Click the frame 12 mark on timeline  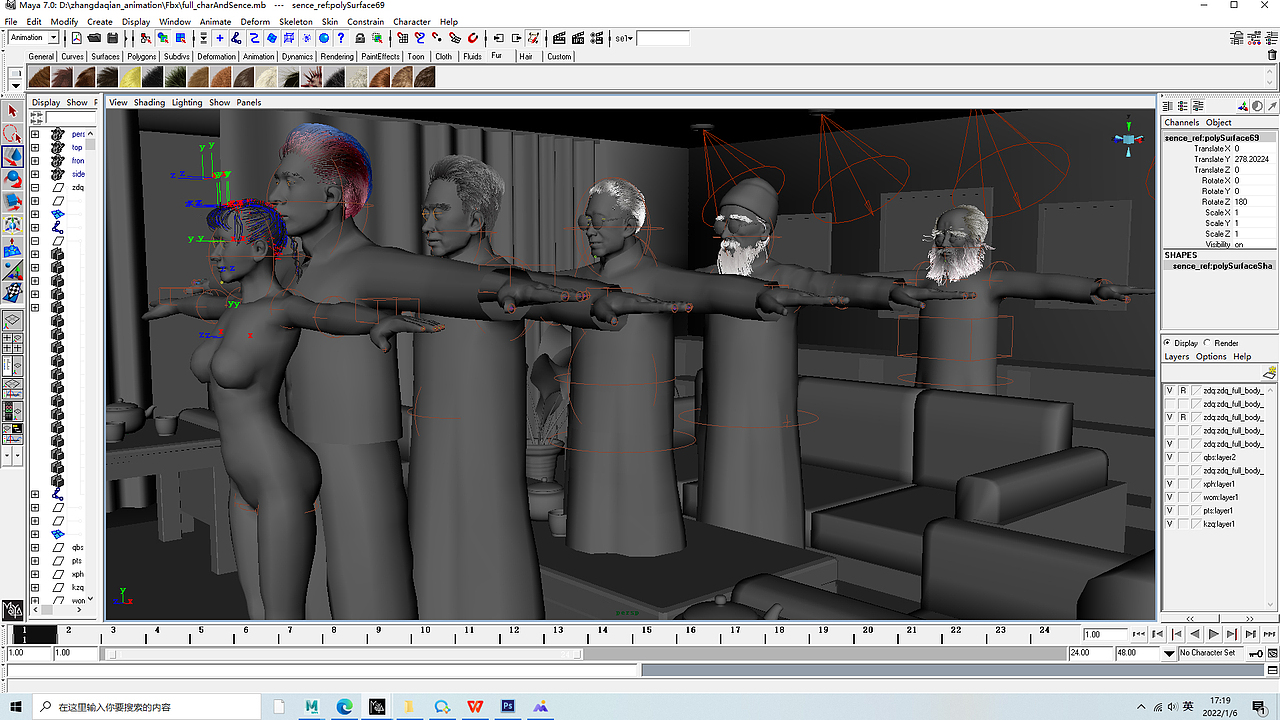coord(514,633)
